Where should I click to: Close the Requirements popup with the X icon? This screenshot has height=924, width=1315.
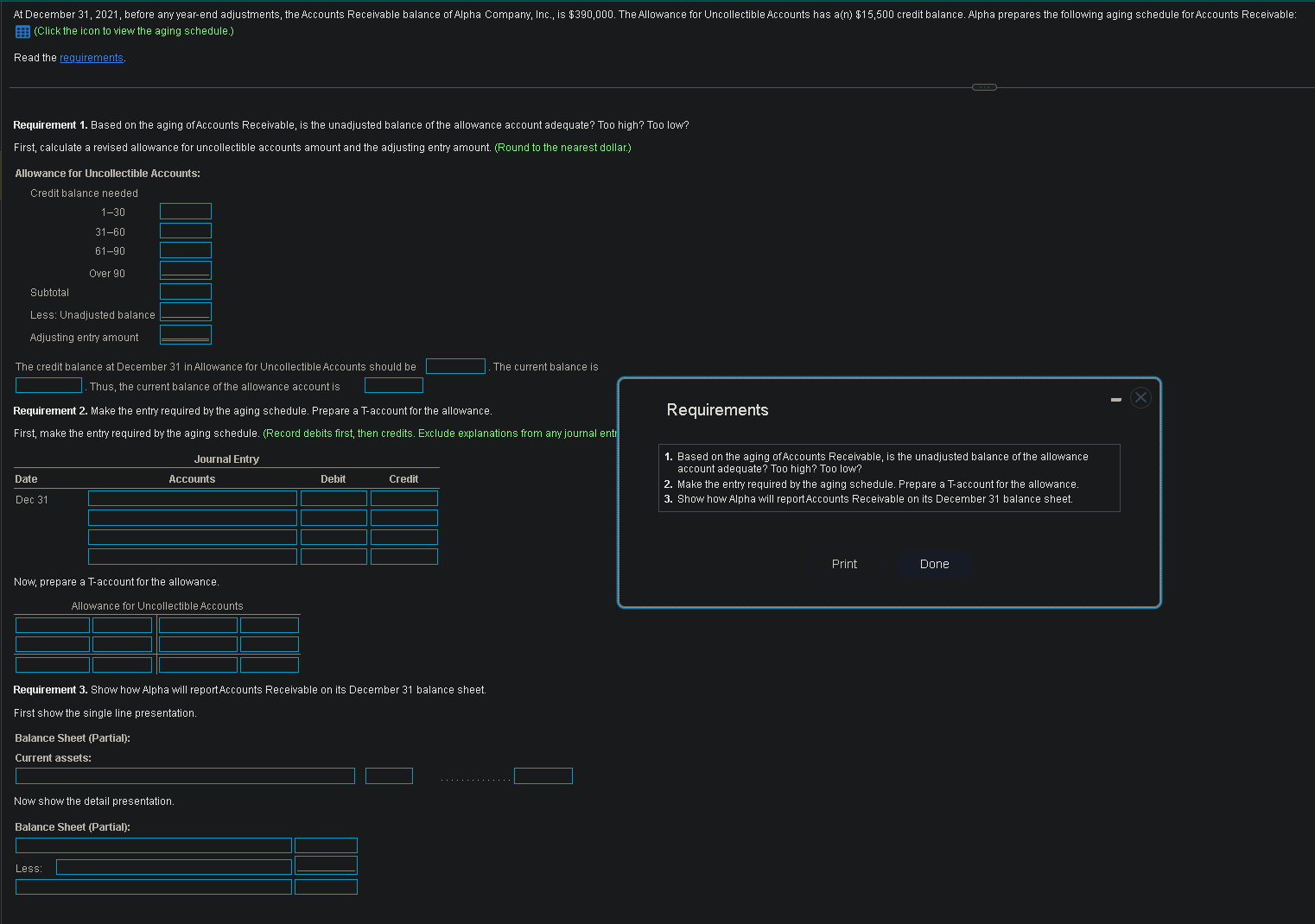click(1140, 397)
